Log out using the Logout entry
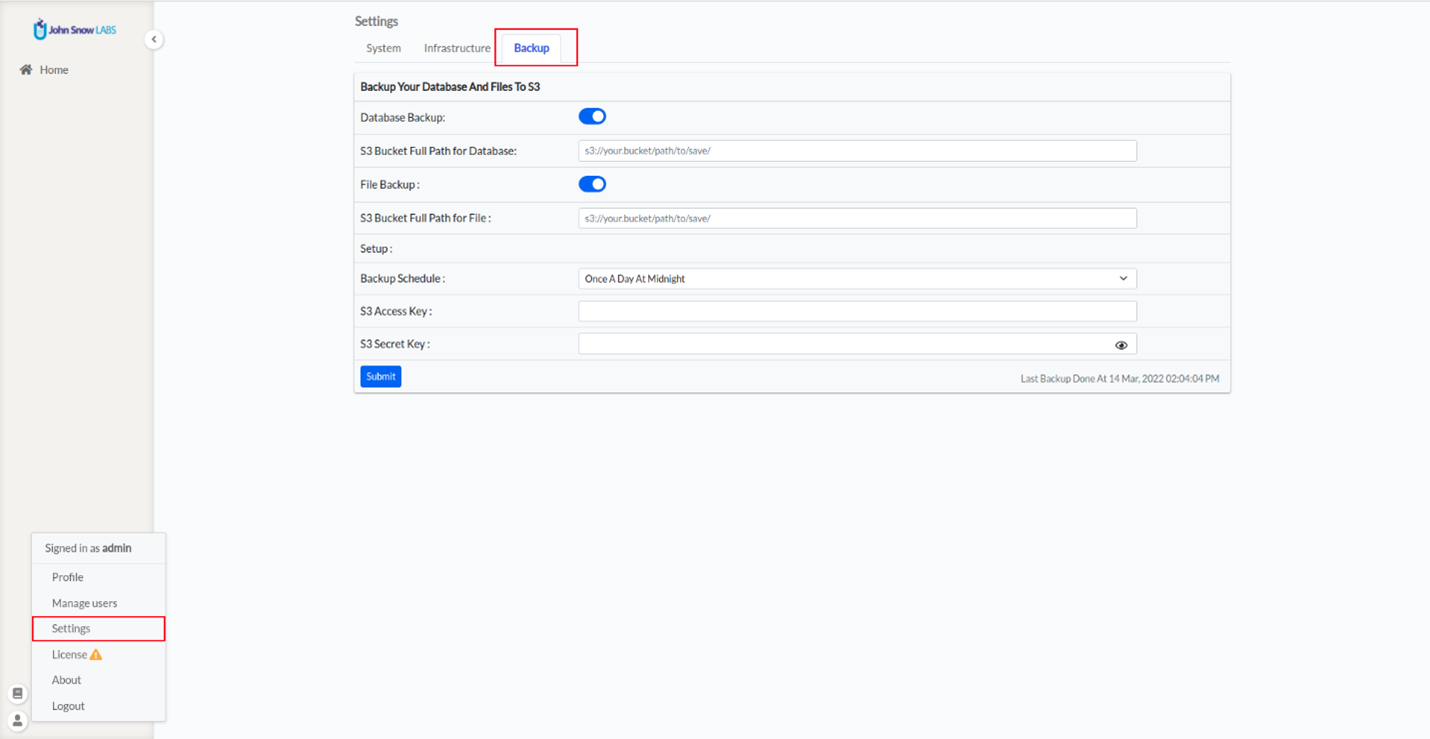1430x739 pixels. click(x=68, y=706)
